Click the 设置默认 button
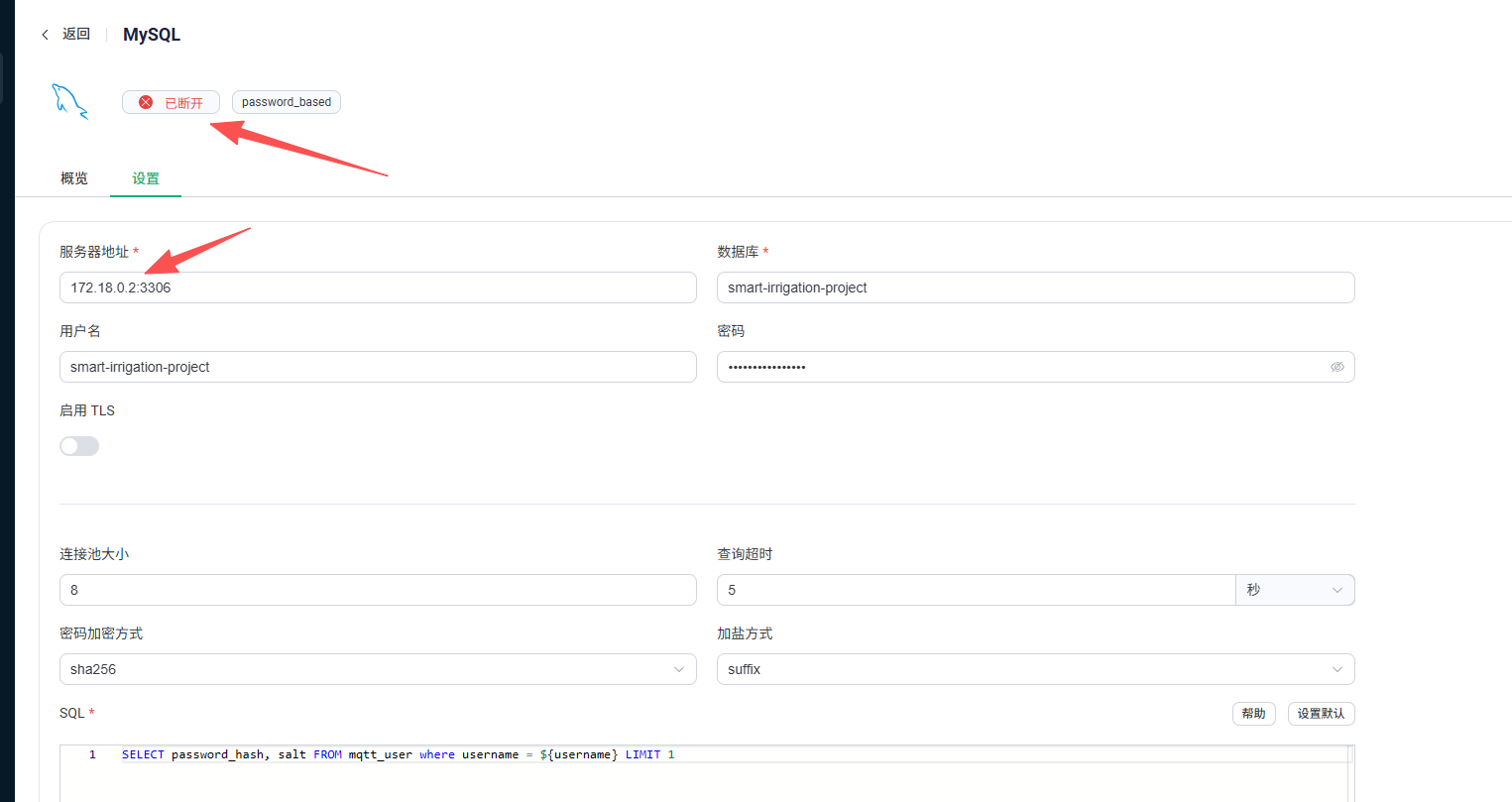This screenshot has width=1512, height=802. click(x=1322, y=714)
